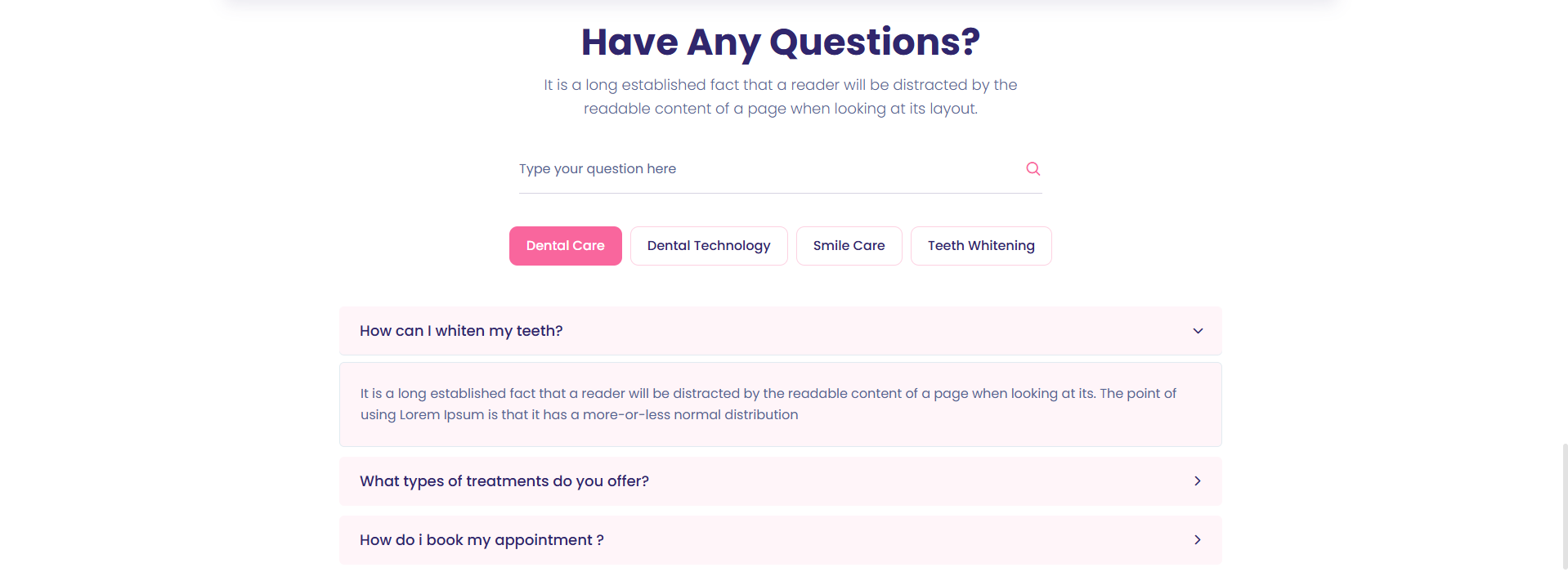Click the first line of the whitening answer

[x=768, y=394]
